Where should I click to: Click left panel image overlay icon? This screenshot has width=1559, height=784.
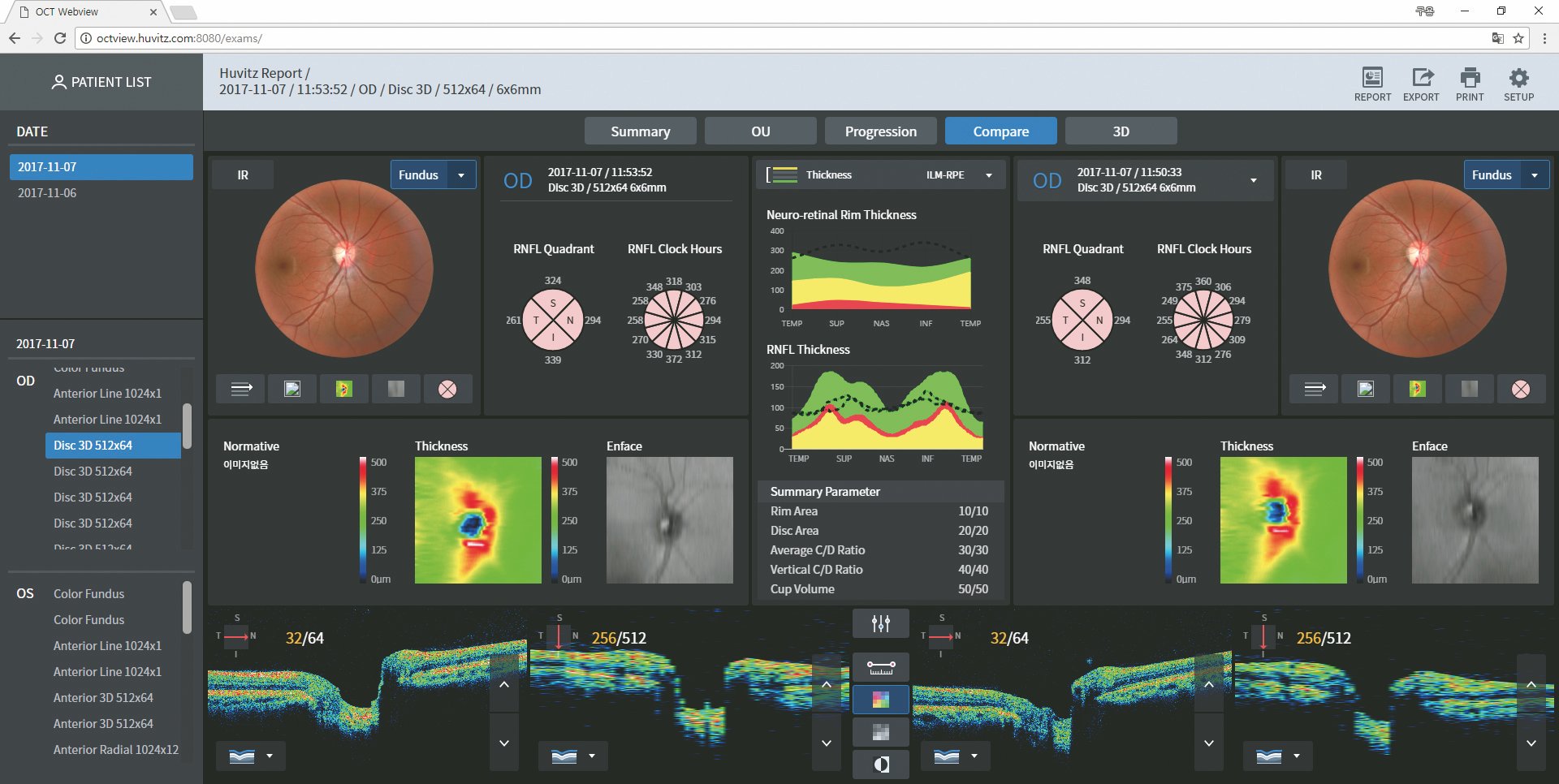pos(292,390)
